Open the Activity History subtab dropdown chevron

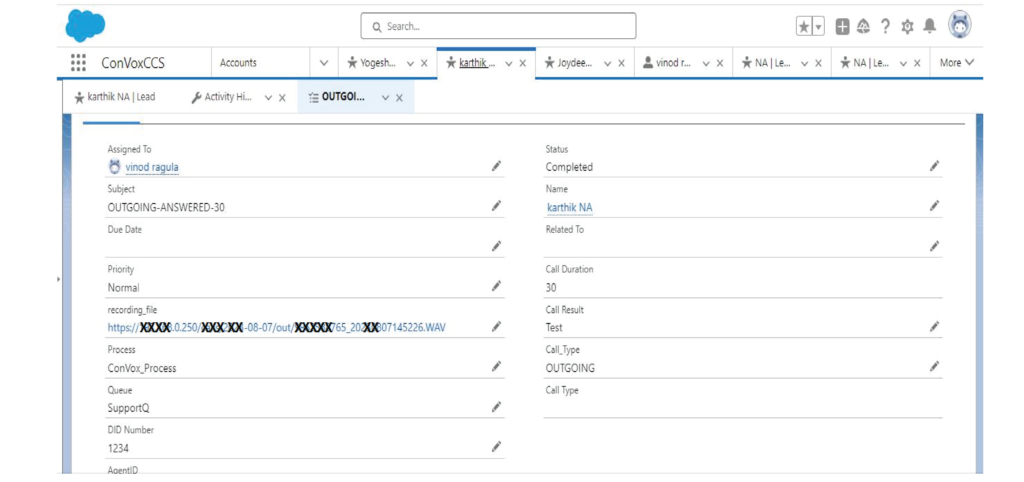click(268, 97)
